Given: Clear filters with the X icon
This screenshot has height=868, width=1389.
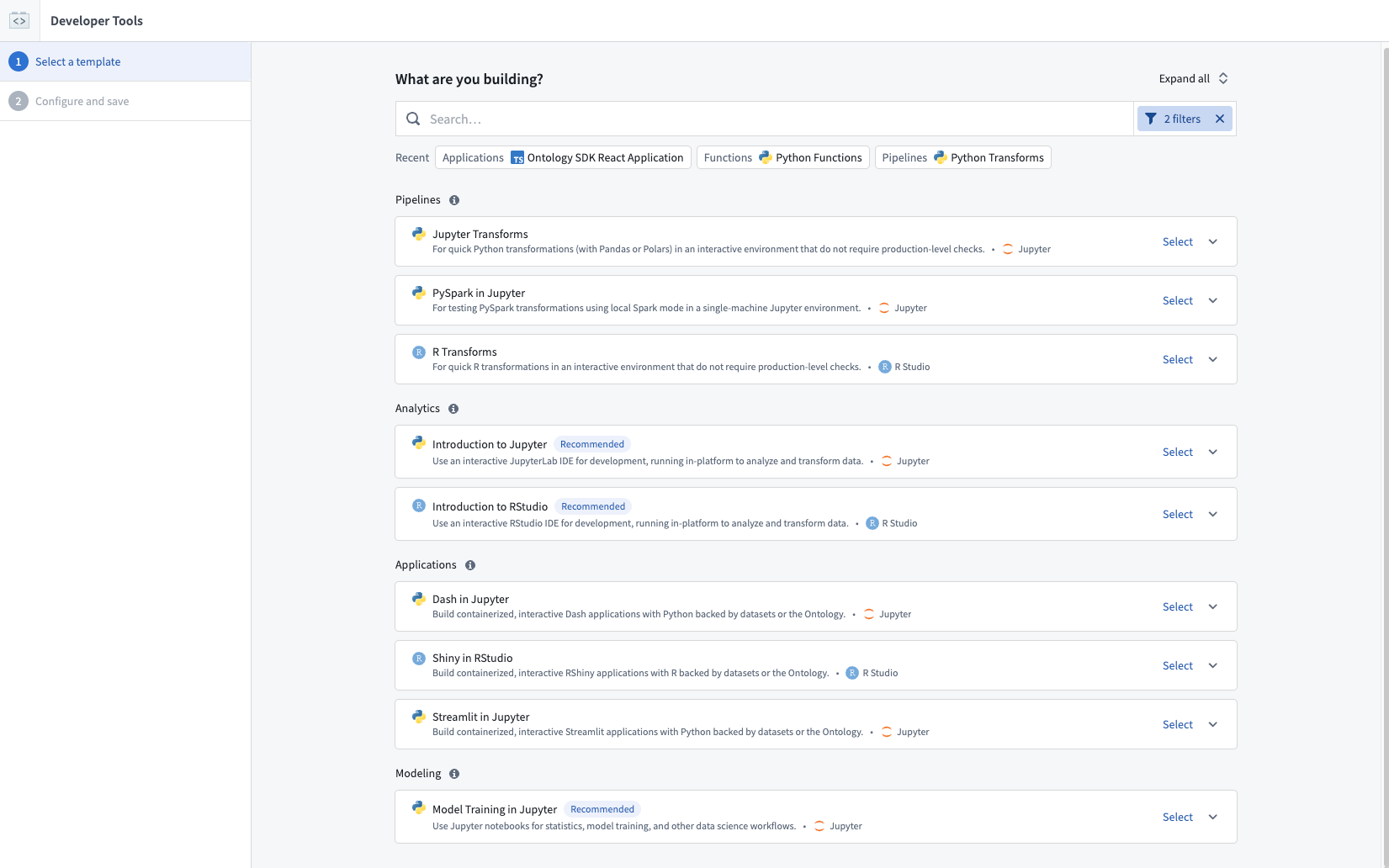Looking at the screenshot, I should point(1220,119).
